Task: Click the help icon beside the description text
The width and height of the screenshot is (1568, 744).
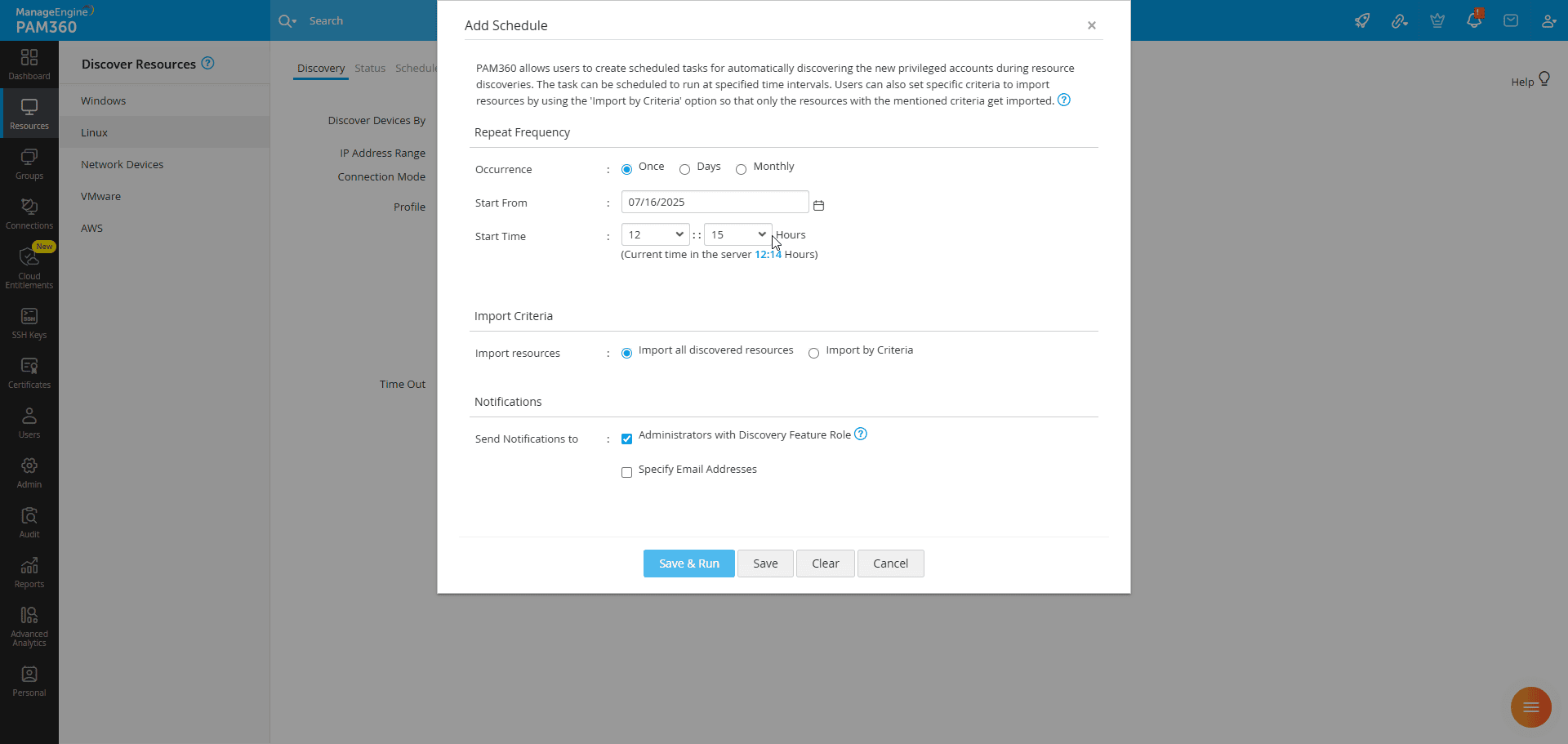Action: tap(1063, 100)
